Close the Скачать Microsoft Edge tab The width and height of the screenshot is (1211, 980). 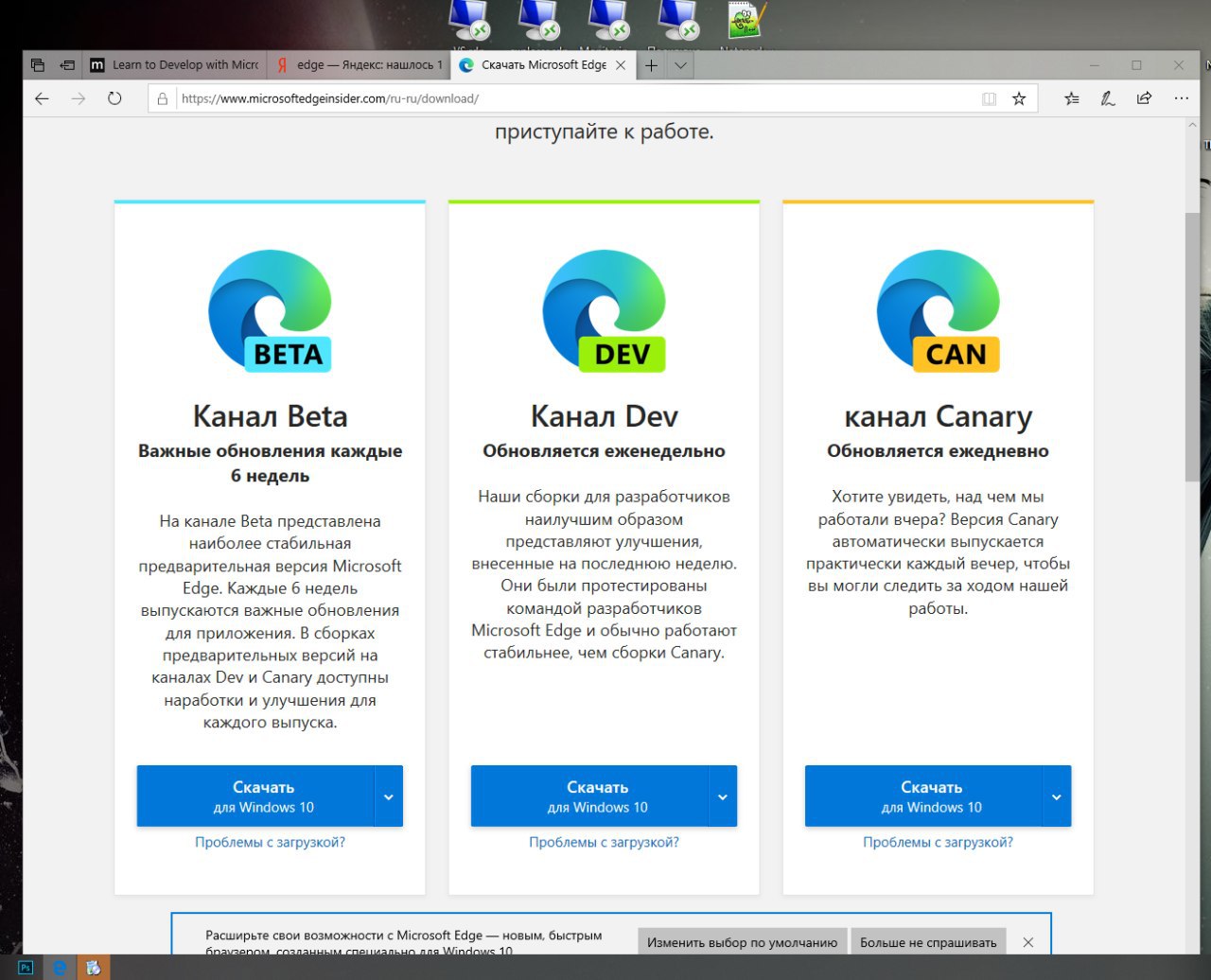point(621,65)
